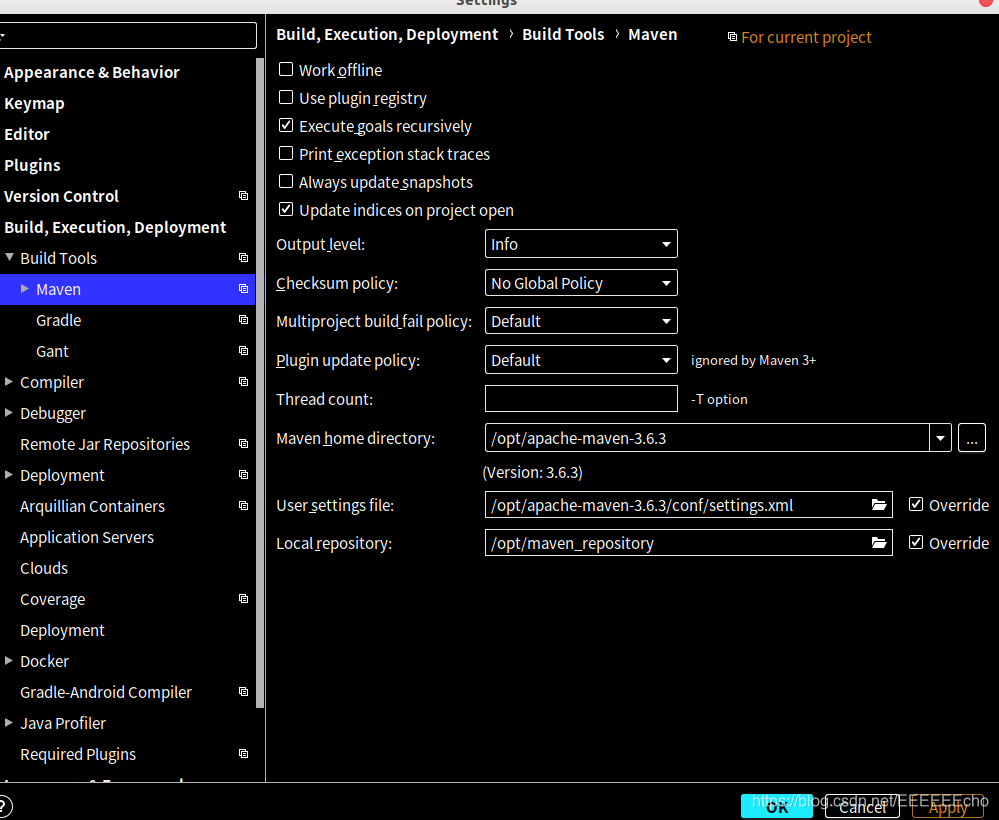Click the project-level icon beside Version Control
Viewport: 999px width, 820px height.
[x=243, y=196]
